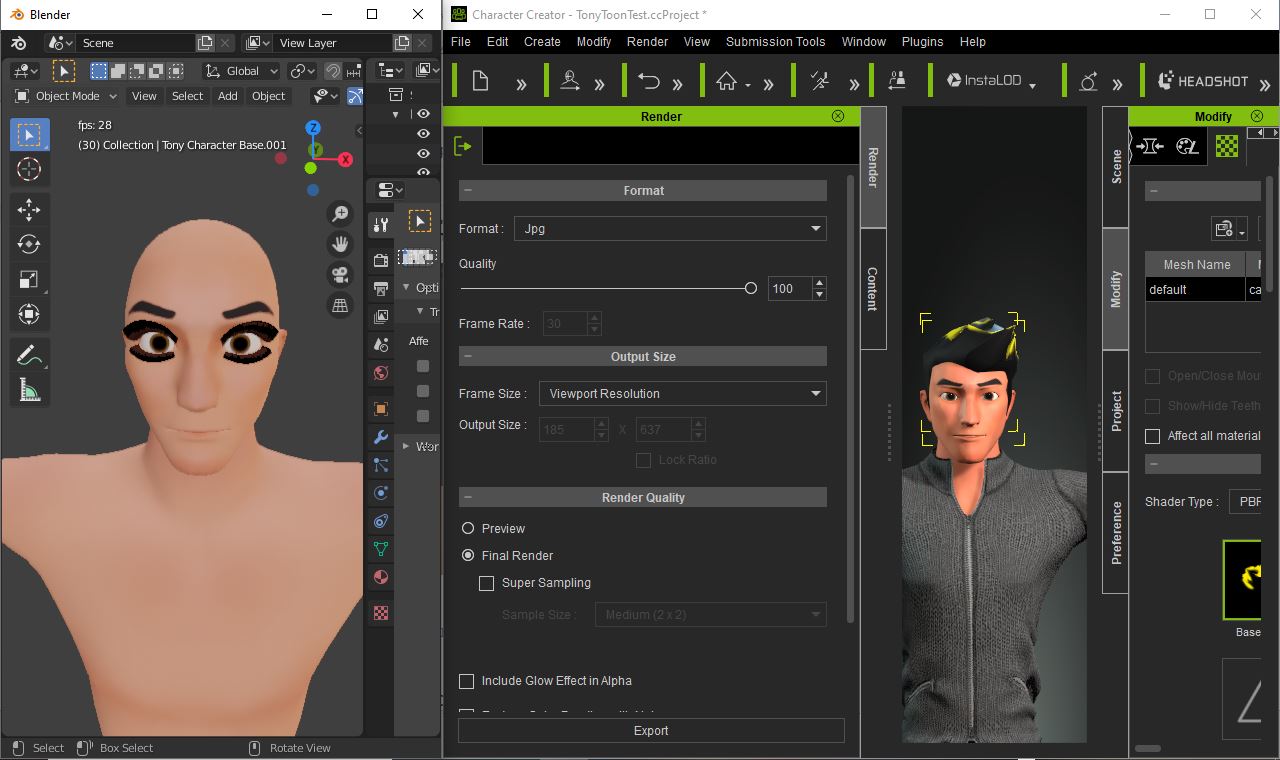Enable Include Glow Effect in Alpha
This screenshot has height=760, width=1280.
tap(466, 681)
